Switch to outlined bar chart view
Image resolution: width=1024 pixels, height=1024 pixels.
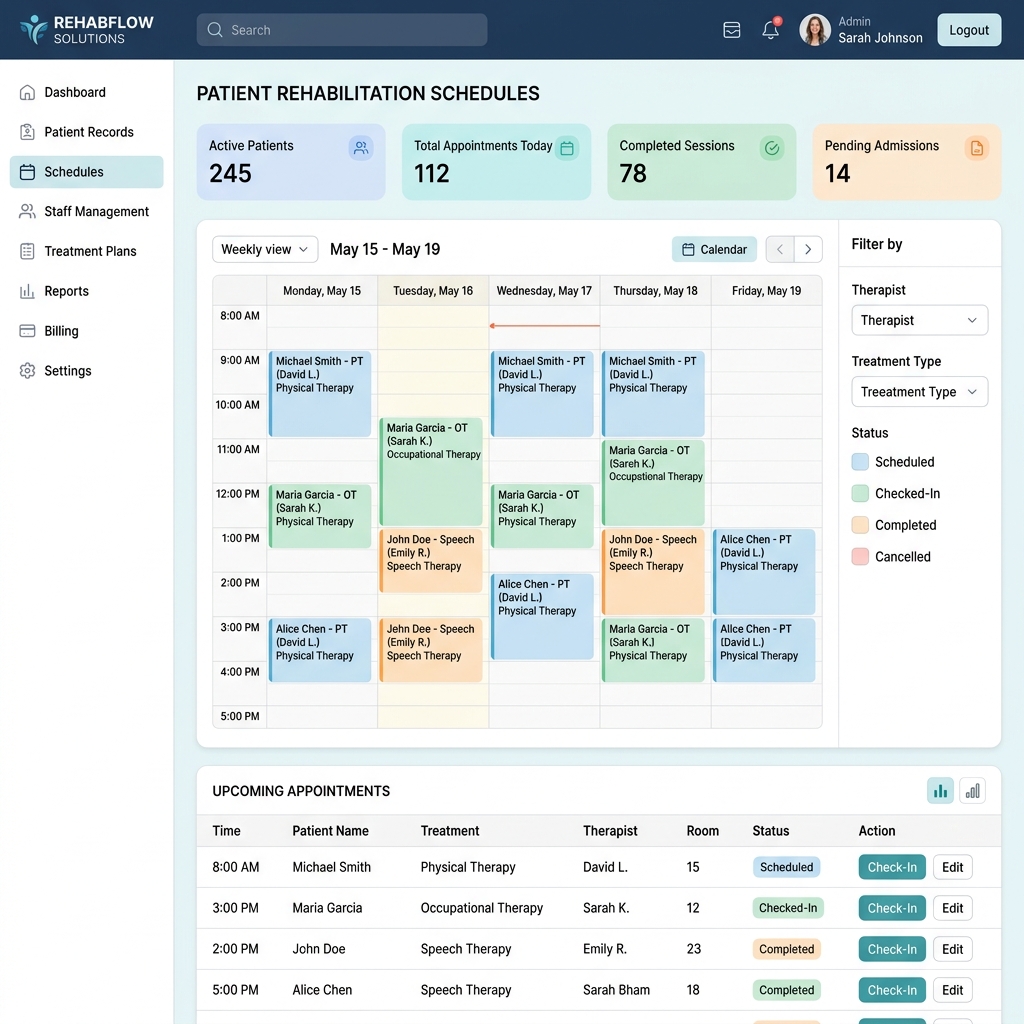(x=972, y=791)
